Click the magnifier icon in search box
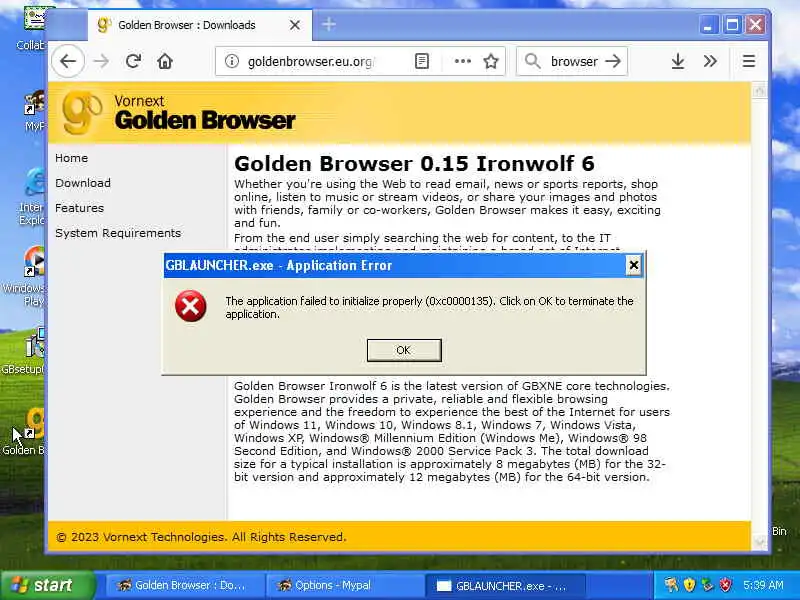 pyautogui.click(x=532, y=61)
